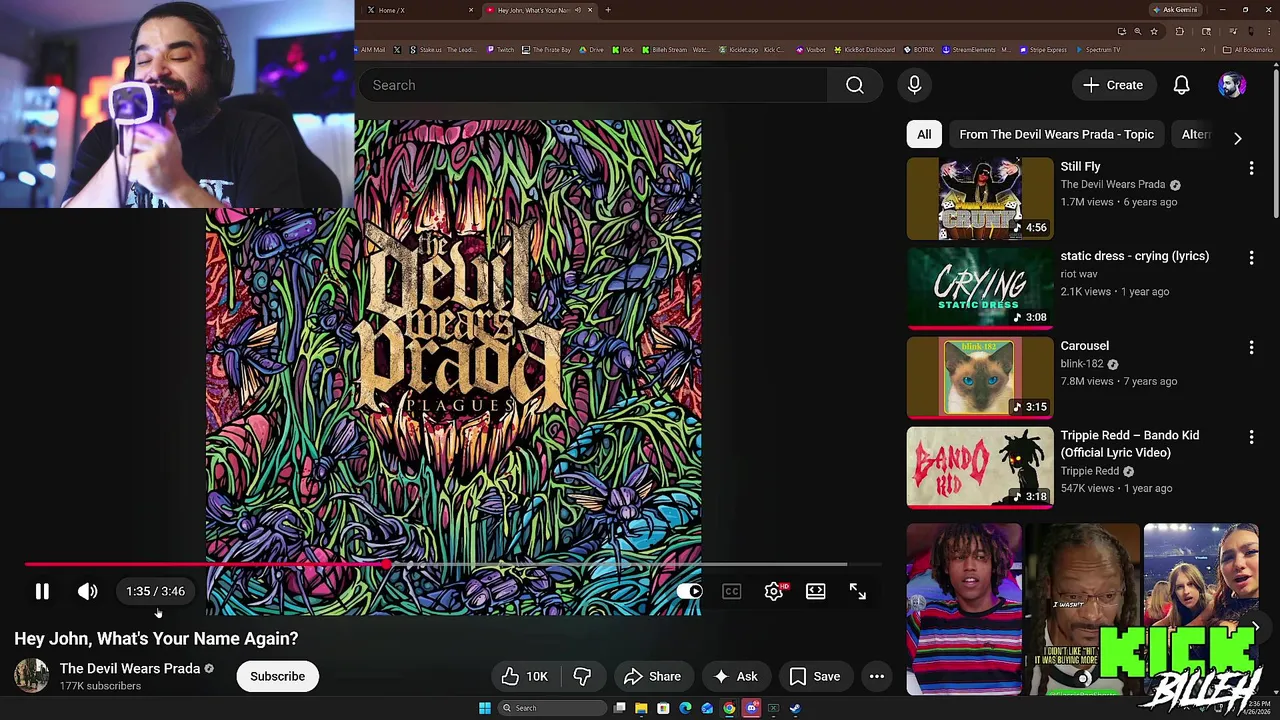Image resolution: width=1280 pixels, height=720 pixels.
Task: Enter fullscreen with the expand arrows icon
Action: [x=858, y=592]
